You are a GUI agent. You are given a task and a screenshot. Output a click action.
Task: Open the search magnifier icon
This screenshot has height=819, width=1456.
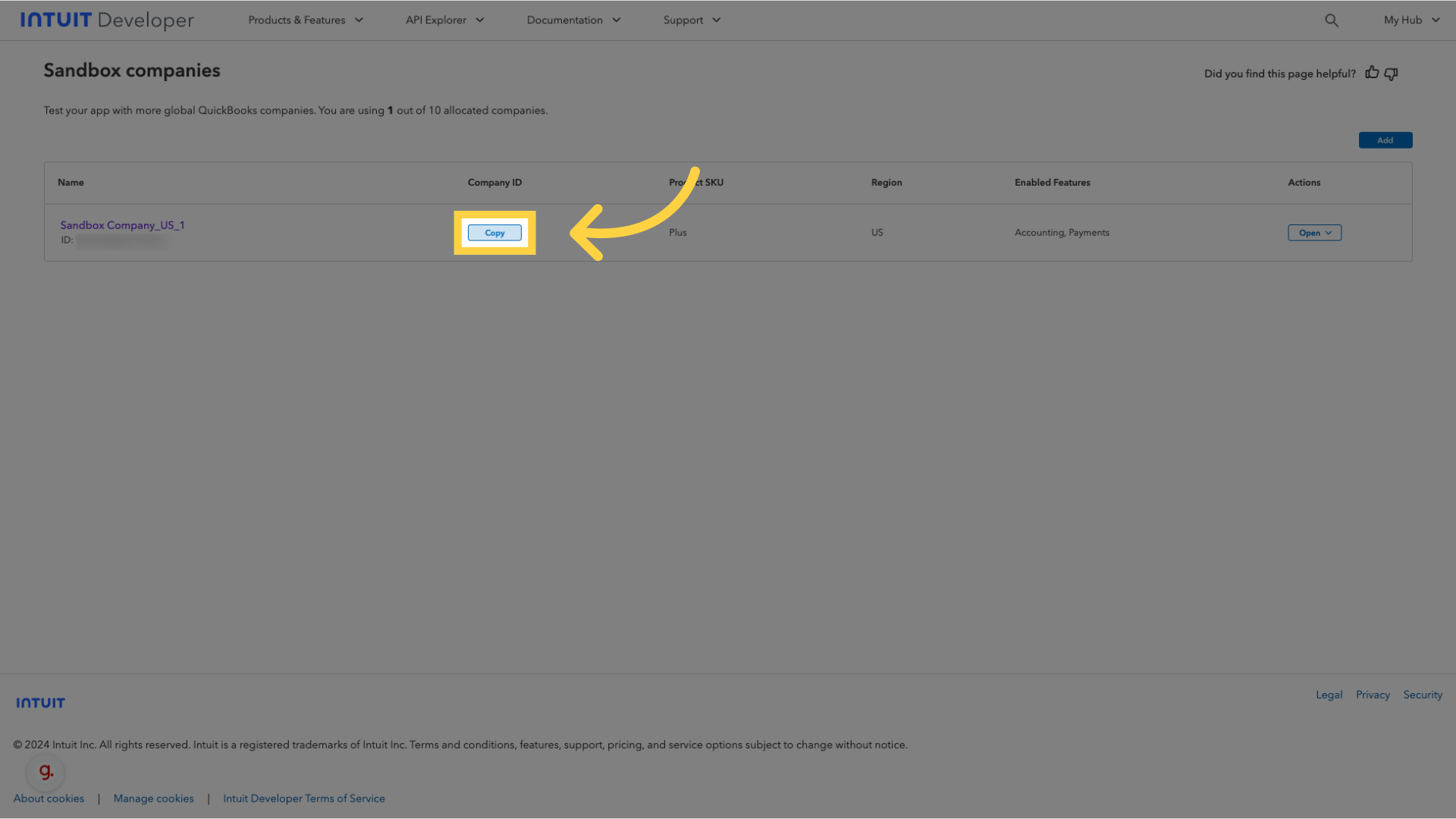click(1332, 20)
